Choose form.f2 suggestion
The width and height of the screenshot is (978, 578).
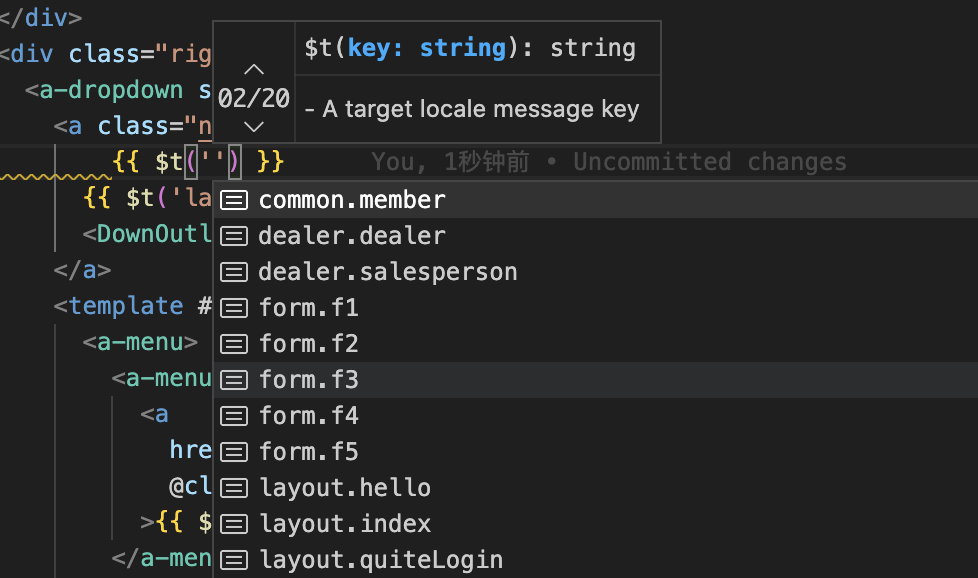[596, 344]
